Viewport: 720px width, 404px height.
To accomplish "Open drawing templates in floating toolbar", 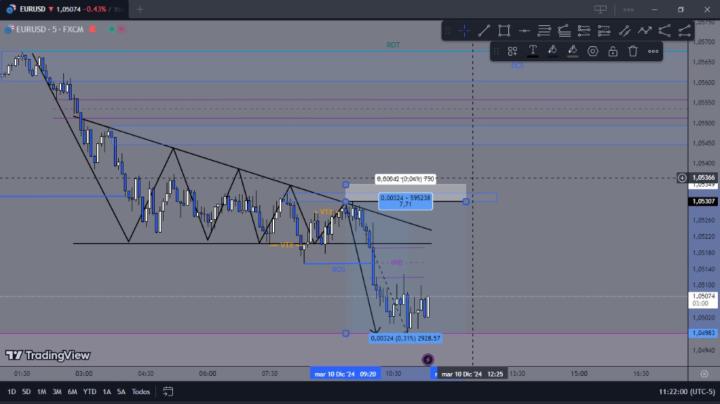I will pyautogui.click(x=512, y=51).
